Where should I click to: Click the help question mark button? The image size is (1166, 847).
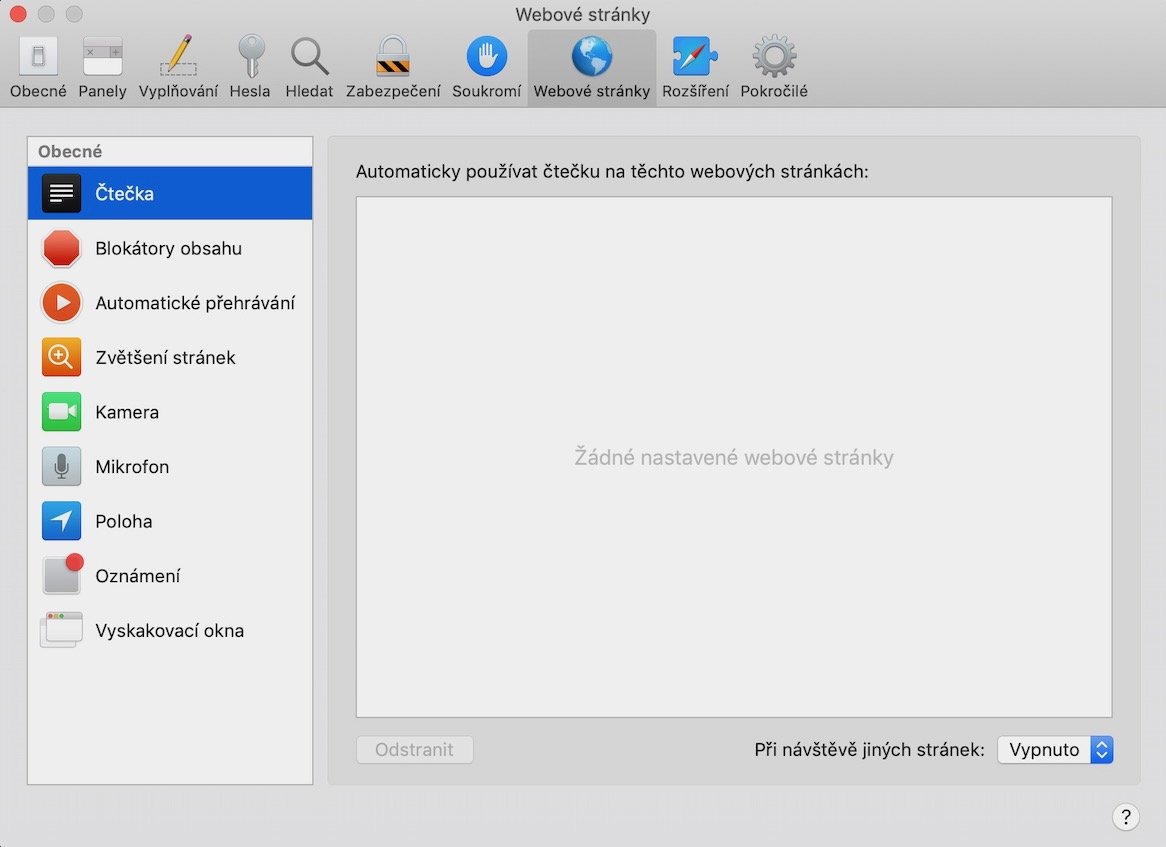(x=1125, y=816)
